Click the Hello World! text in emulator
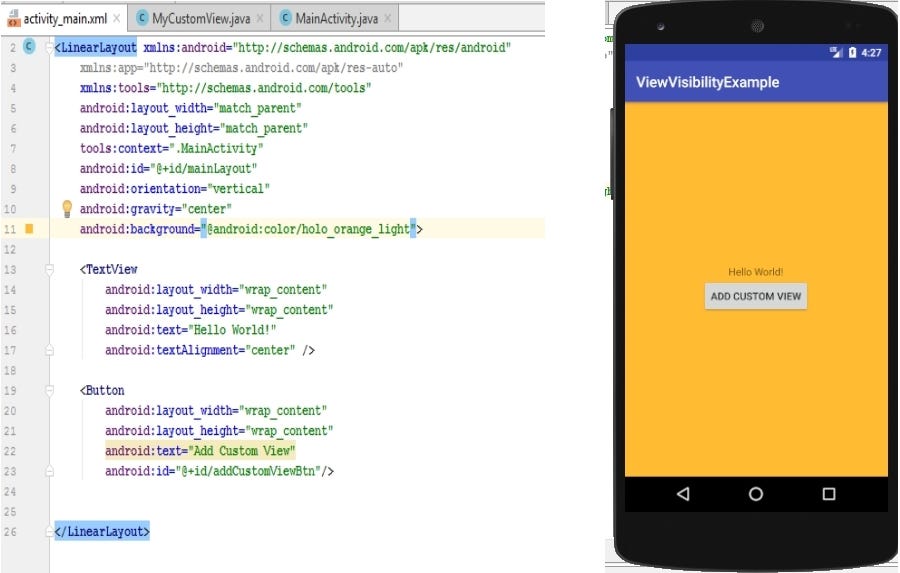The height and width of the screenshot is (573, 900). click(x=755, y=272)
